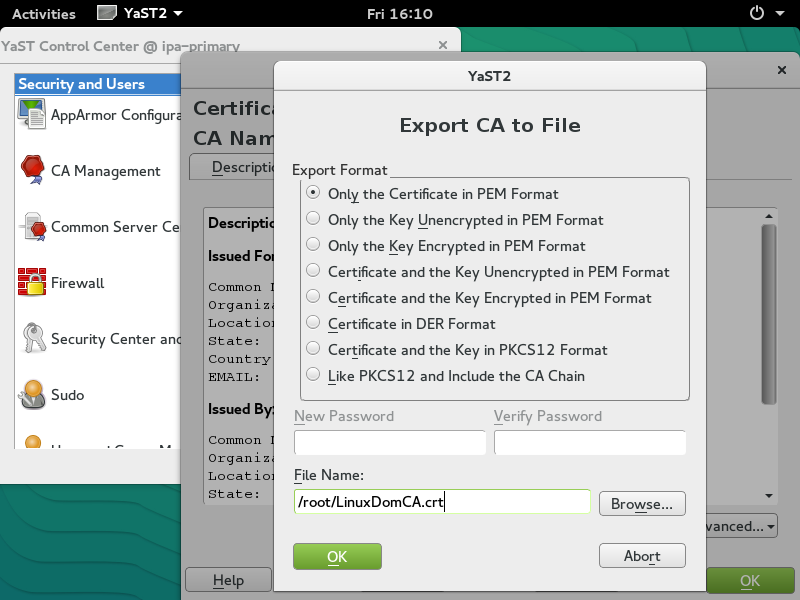Image resolution: width=800 pixels, height=600 pixels.
Task: Switch to the Description tab
Action: coord(233,167)
